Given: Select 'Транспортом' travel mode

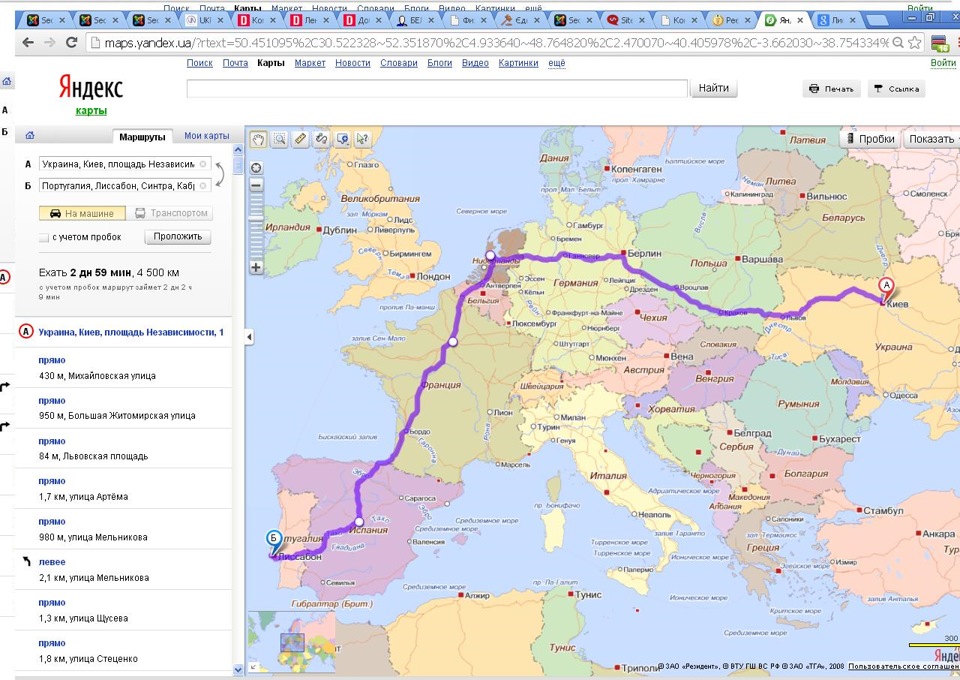Looking at the screenshot, I should pos(171,213).
